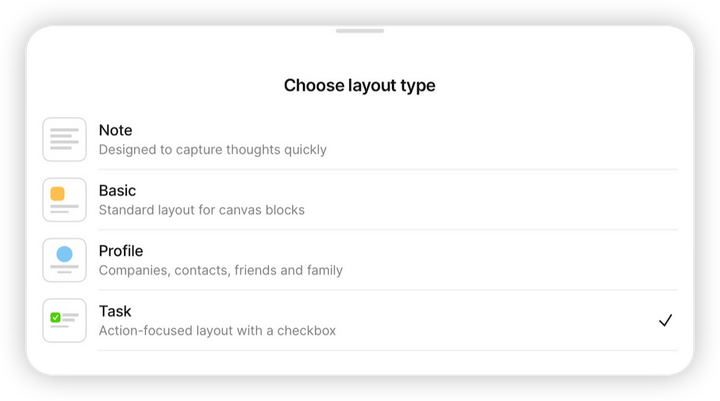The image size is (720, 401).
Task: Select the Profile layout icon
Action: (x=64, y=260)
